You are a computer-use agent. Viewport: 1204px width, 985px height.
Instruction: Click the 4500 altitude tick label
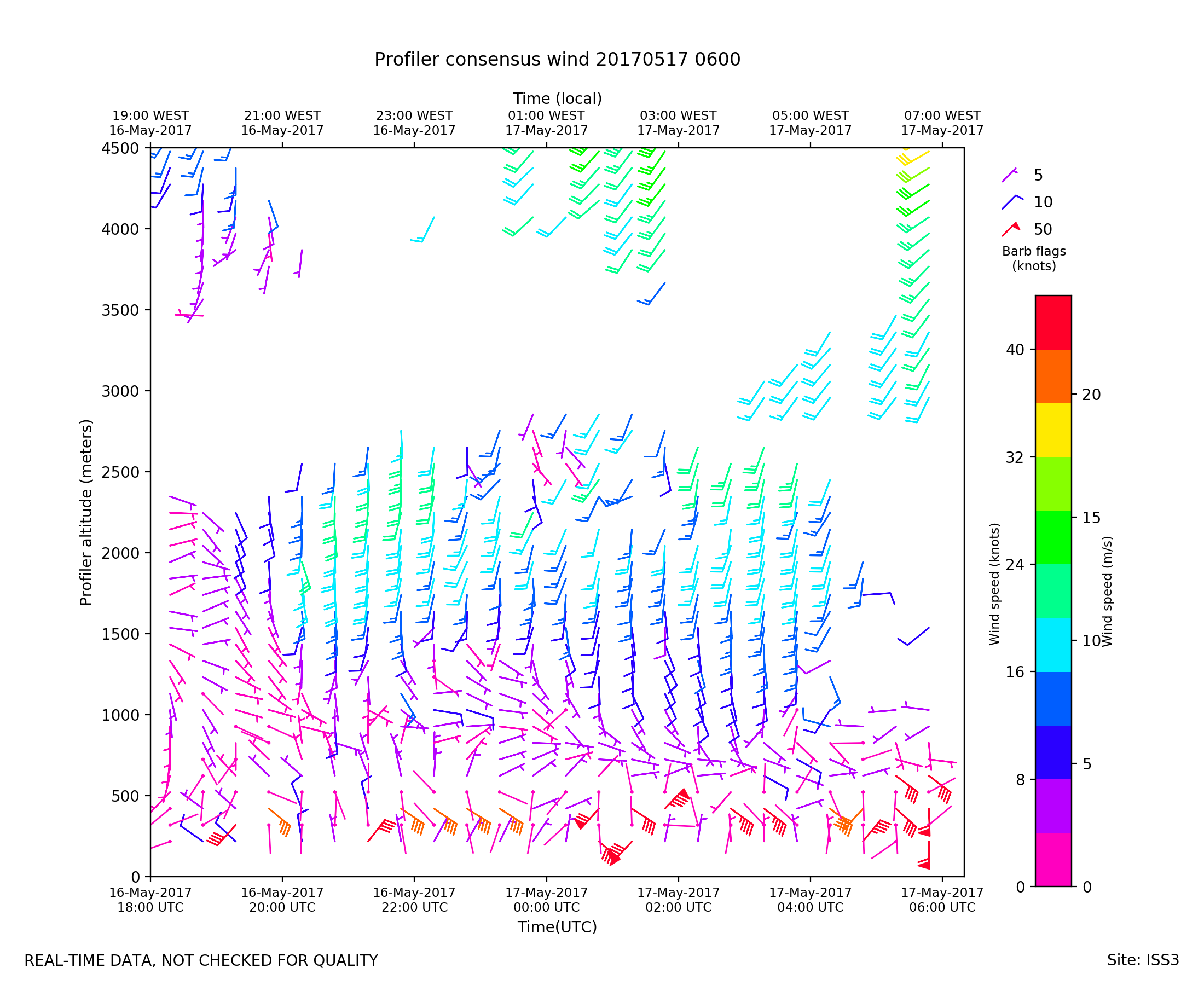point(120,149)
